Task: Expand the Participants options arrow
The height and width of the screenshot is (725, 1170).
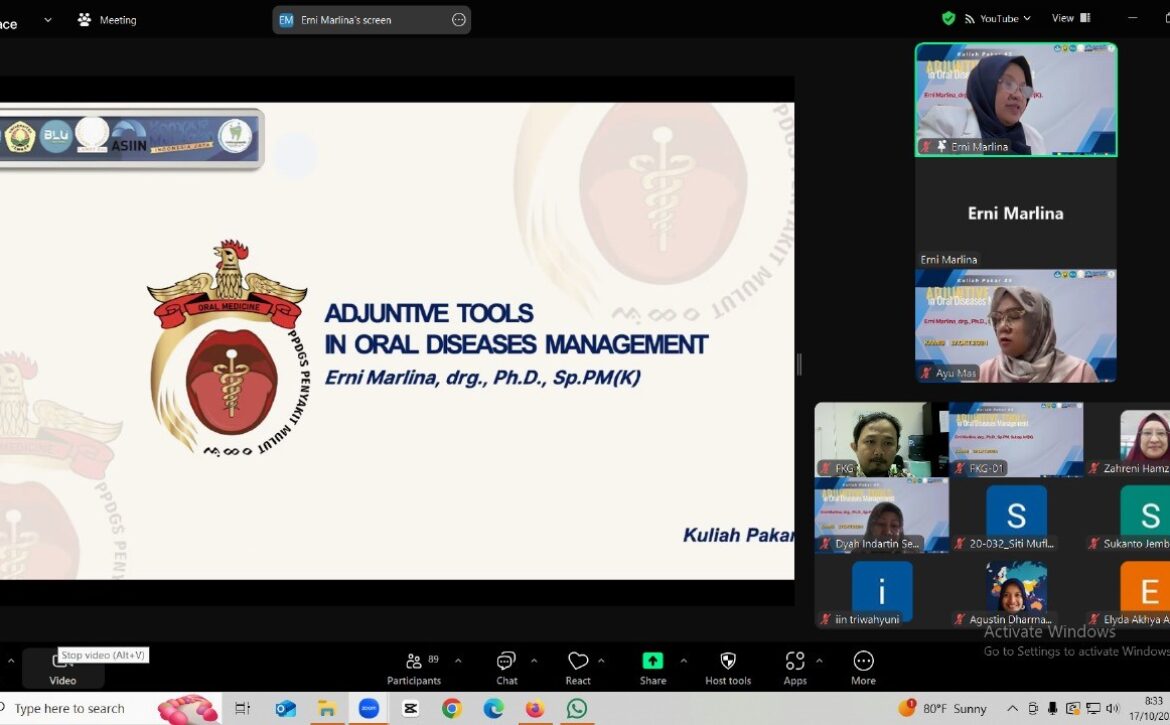Action: [x=458, y=661]
